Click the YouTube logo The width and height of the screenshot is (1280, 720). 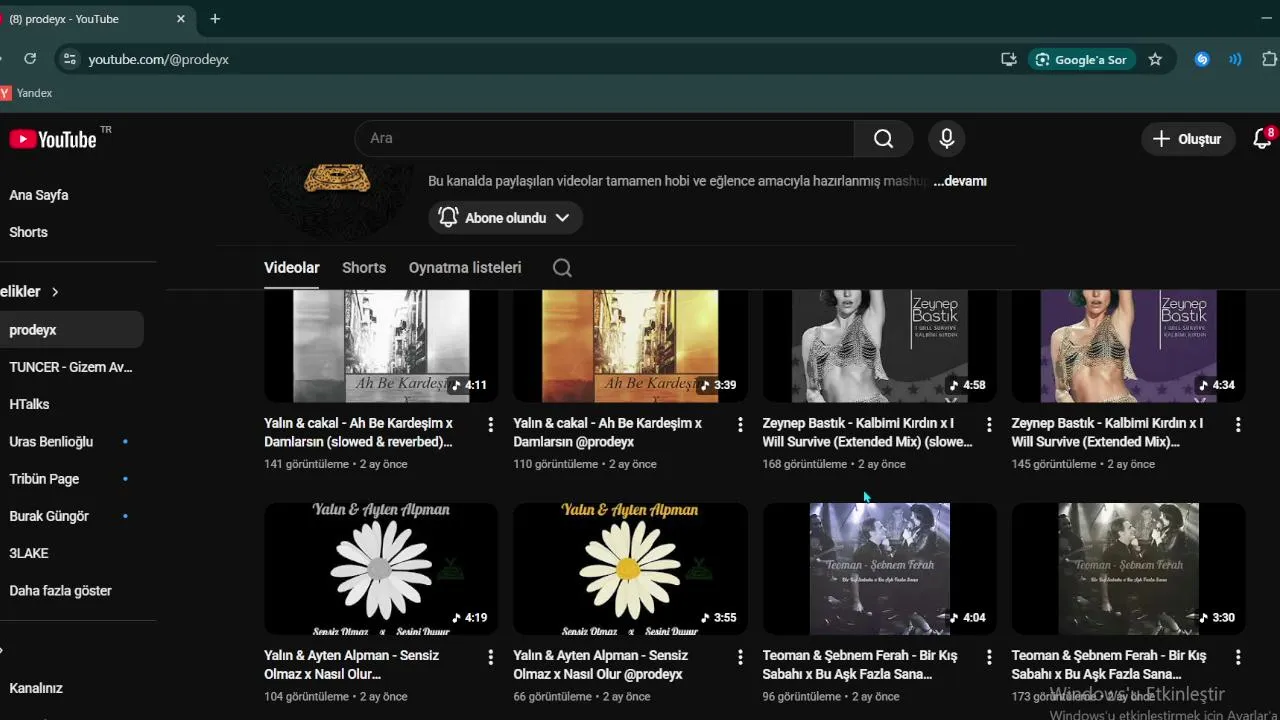coord(53,139)
